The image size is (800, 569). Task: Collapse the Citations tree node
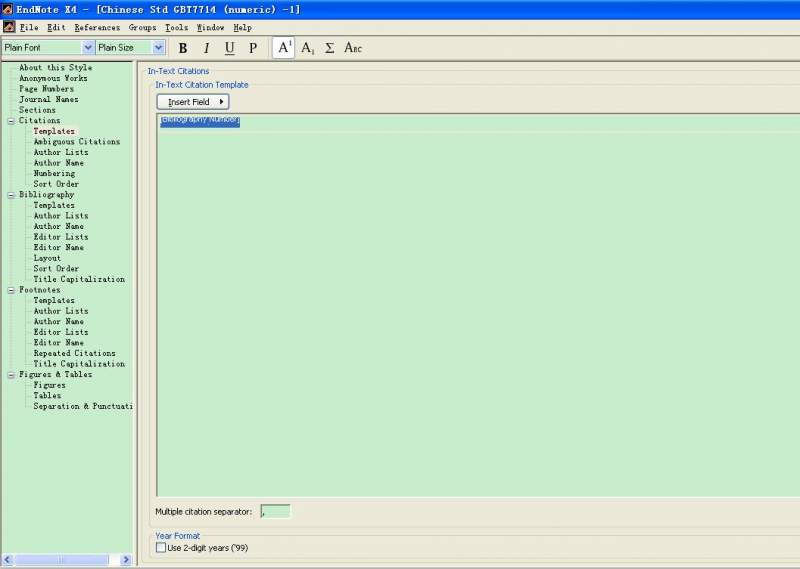point(11,121)
